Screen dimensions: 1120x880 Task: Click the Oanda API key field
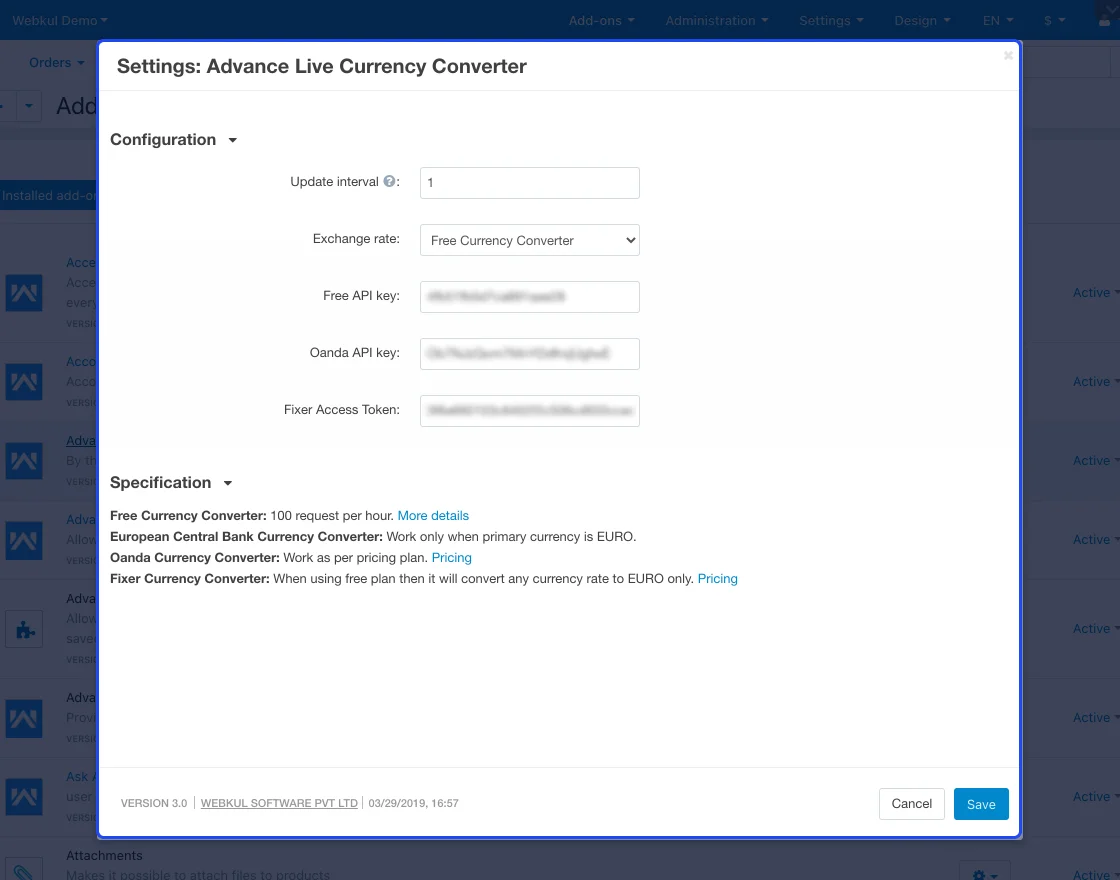529,354
